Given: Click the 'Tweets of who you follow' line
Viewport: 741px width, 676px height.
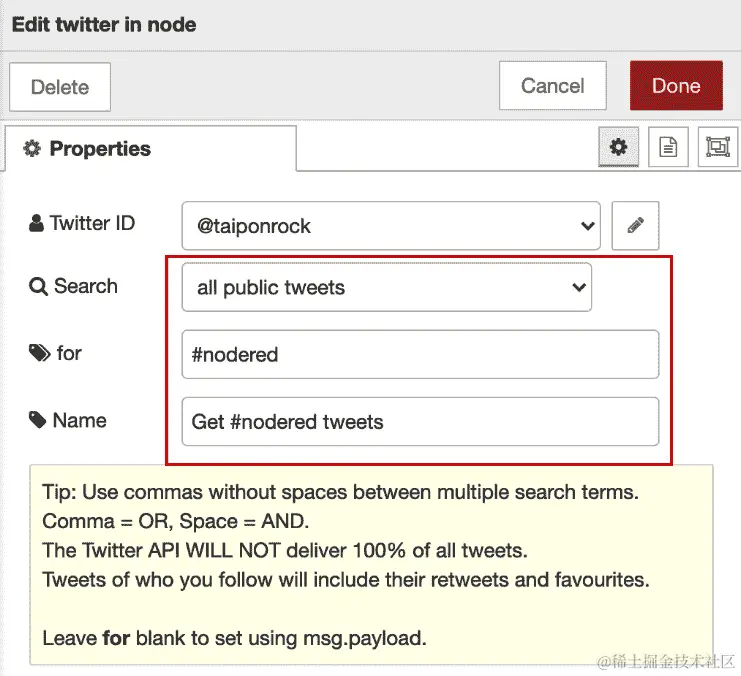Looking at the screenshot, I should tap(346, 580).
